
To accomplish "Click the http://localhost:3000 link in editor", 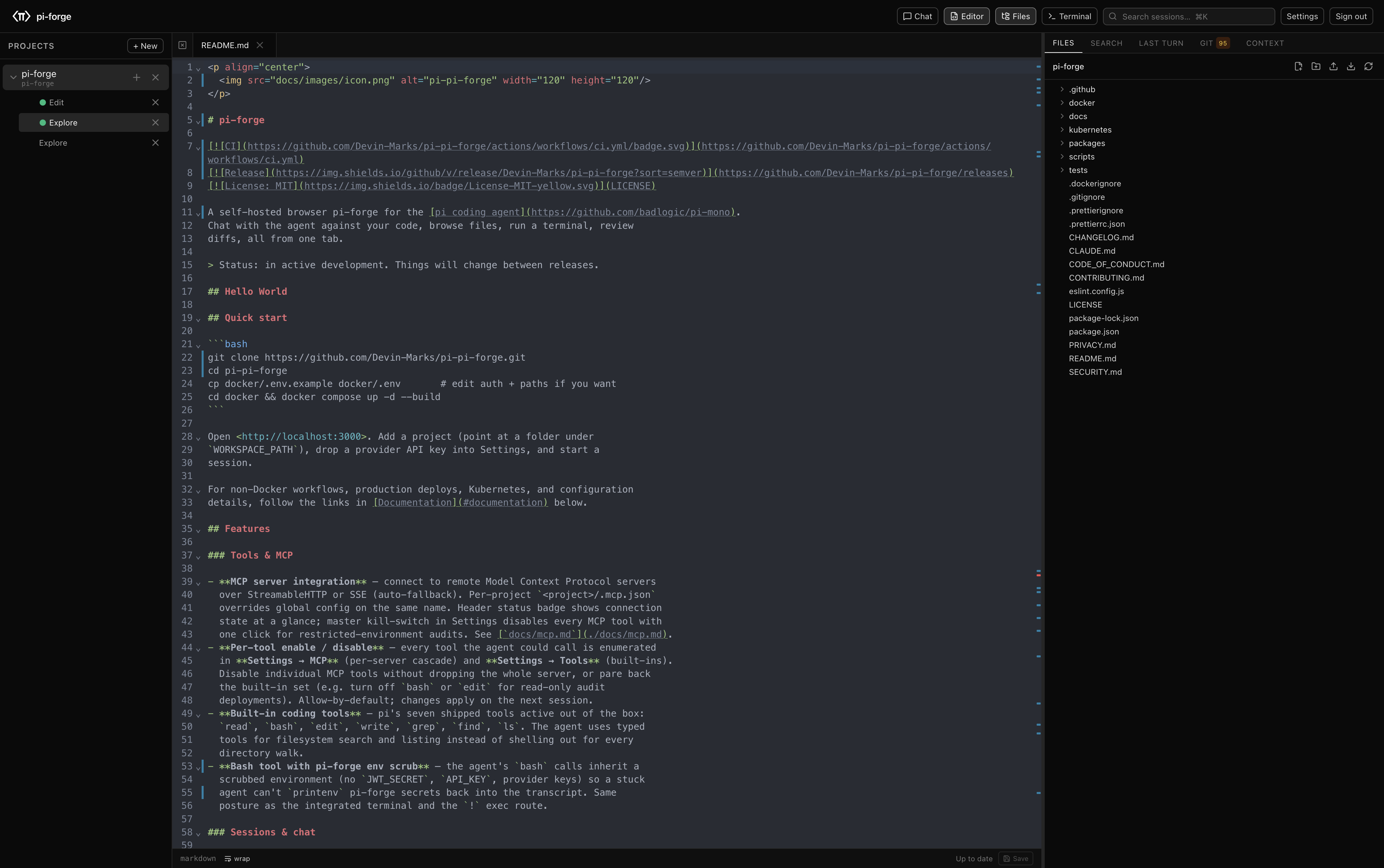I will pyautogui.click(x=302, y=437).
